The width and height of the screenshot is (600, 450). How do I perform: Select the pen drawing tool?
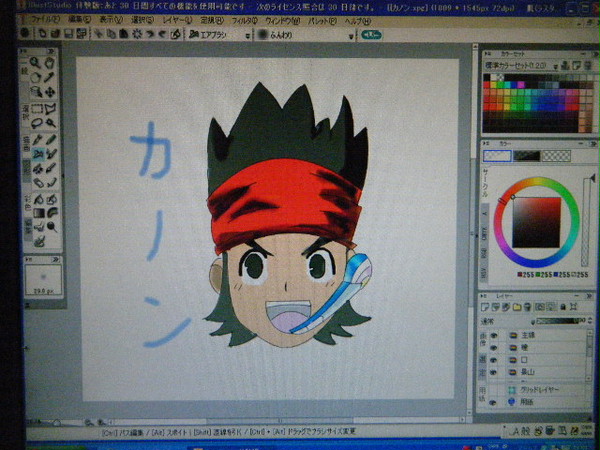(37, 140)
